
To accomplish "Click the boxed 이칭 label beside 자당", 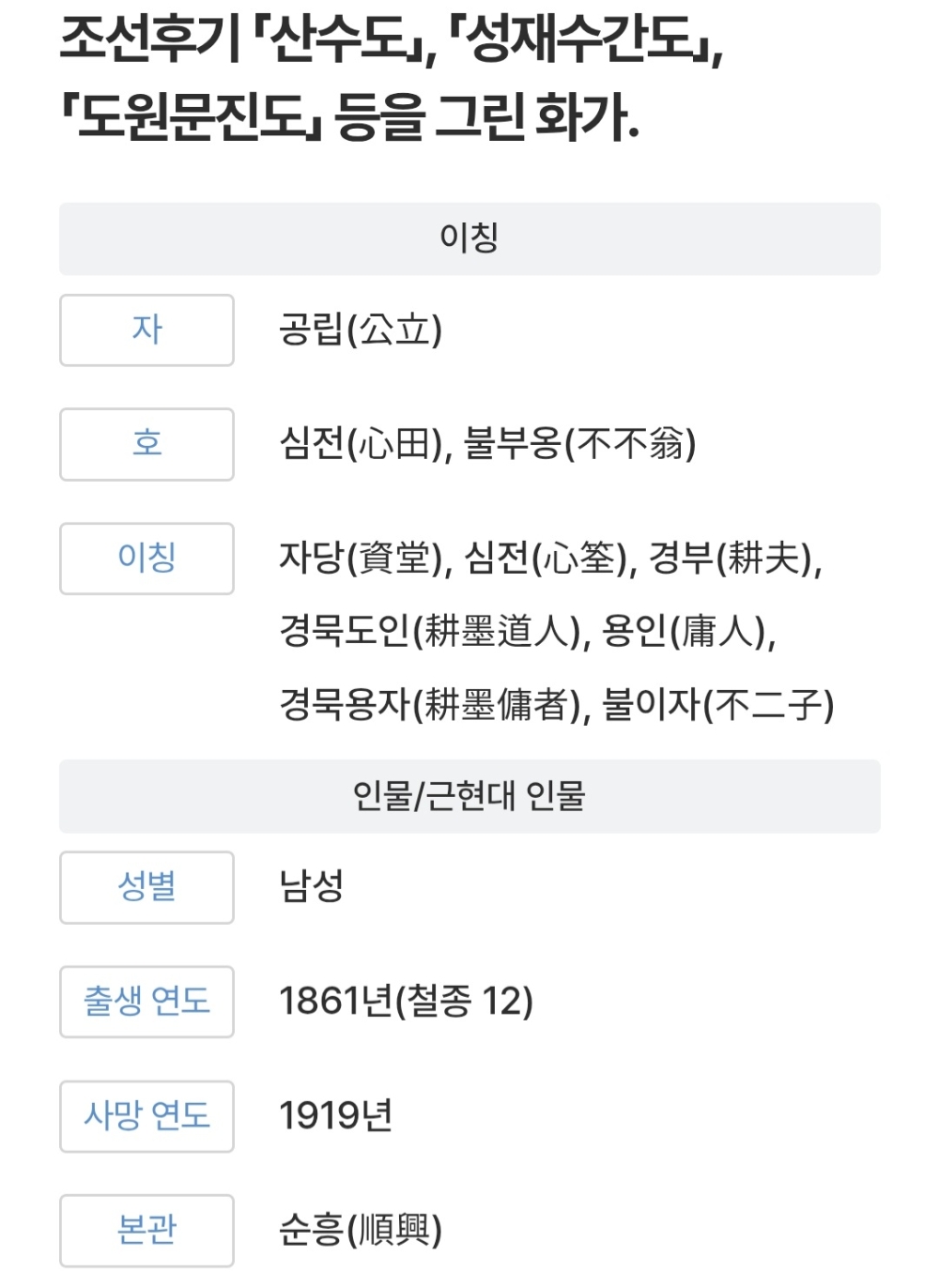I will 146,559.
